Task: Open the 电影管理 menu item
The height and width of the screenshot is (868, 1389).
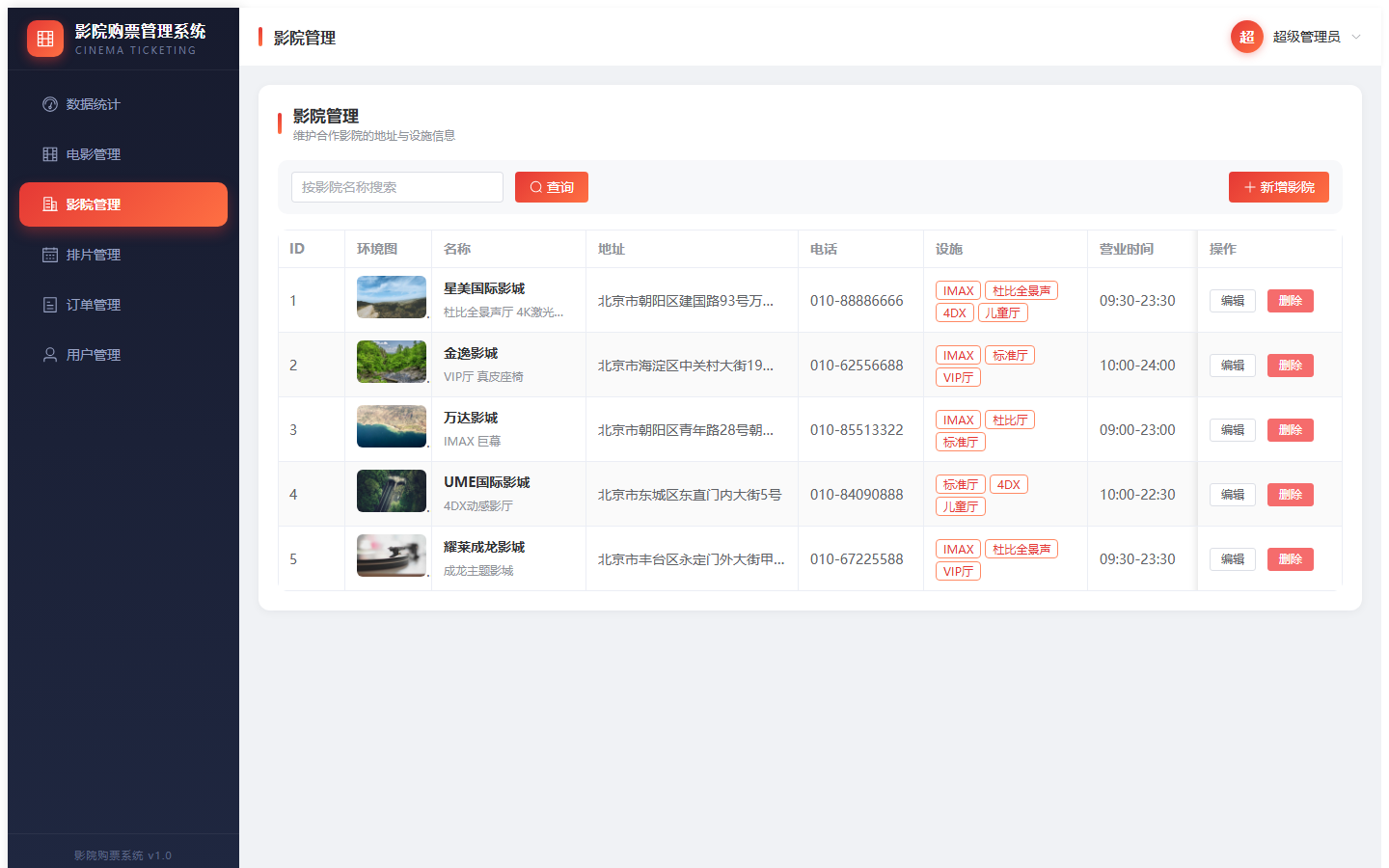Action: click(123, 154)
